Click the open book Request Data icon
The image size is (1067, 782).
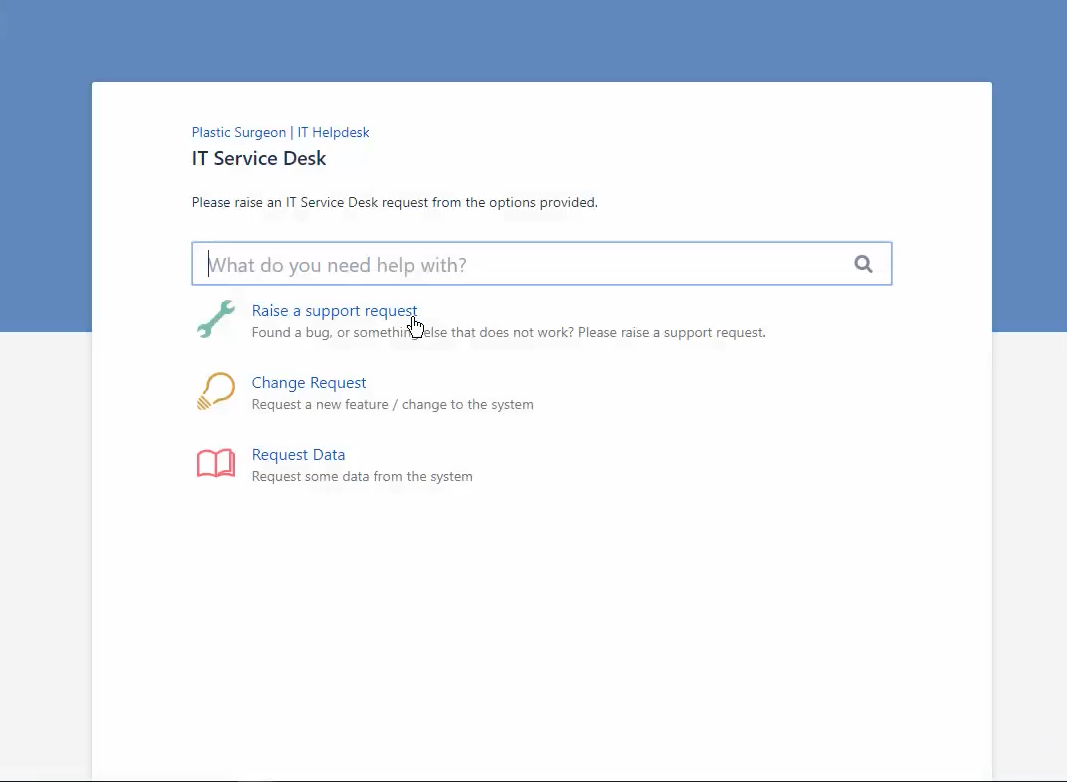[x=216, y=463]
